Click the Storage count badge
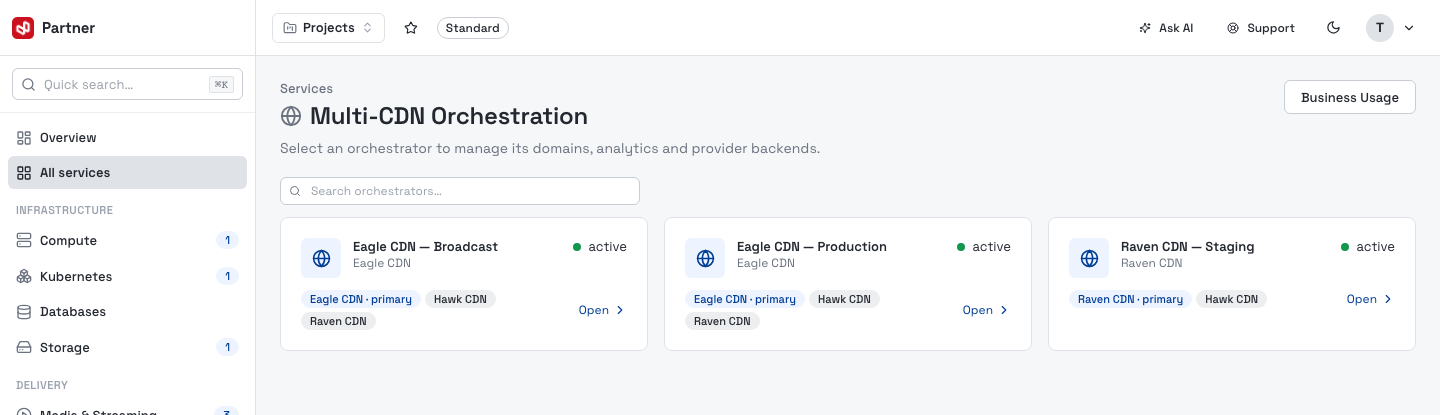Viewport: 1440px width, 415px height. [228, 348]
